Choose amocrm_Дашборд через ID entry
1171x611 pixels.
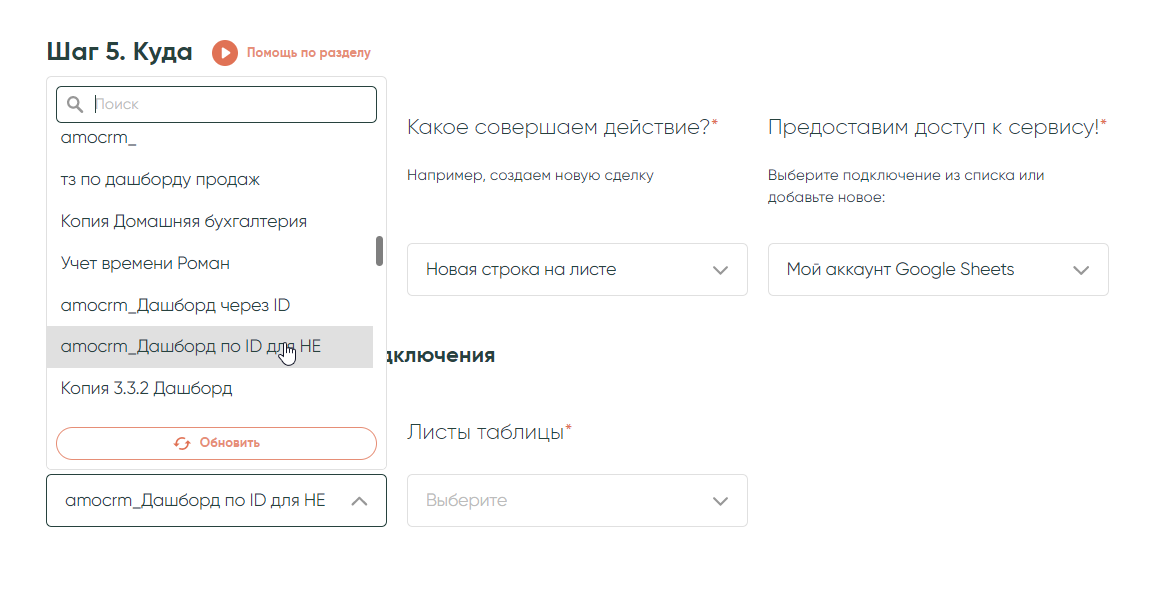[175, 305]
